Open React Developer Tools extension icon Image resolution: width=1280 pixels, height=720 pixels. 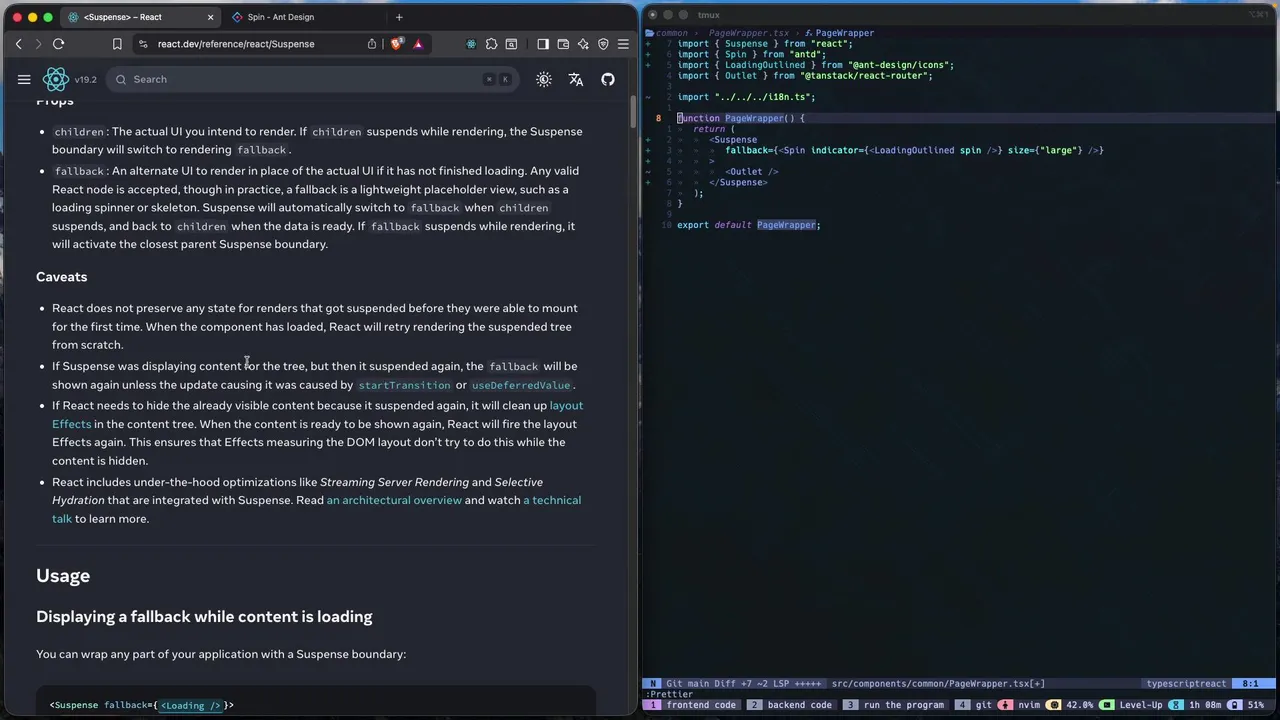[471, 44]
